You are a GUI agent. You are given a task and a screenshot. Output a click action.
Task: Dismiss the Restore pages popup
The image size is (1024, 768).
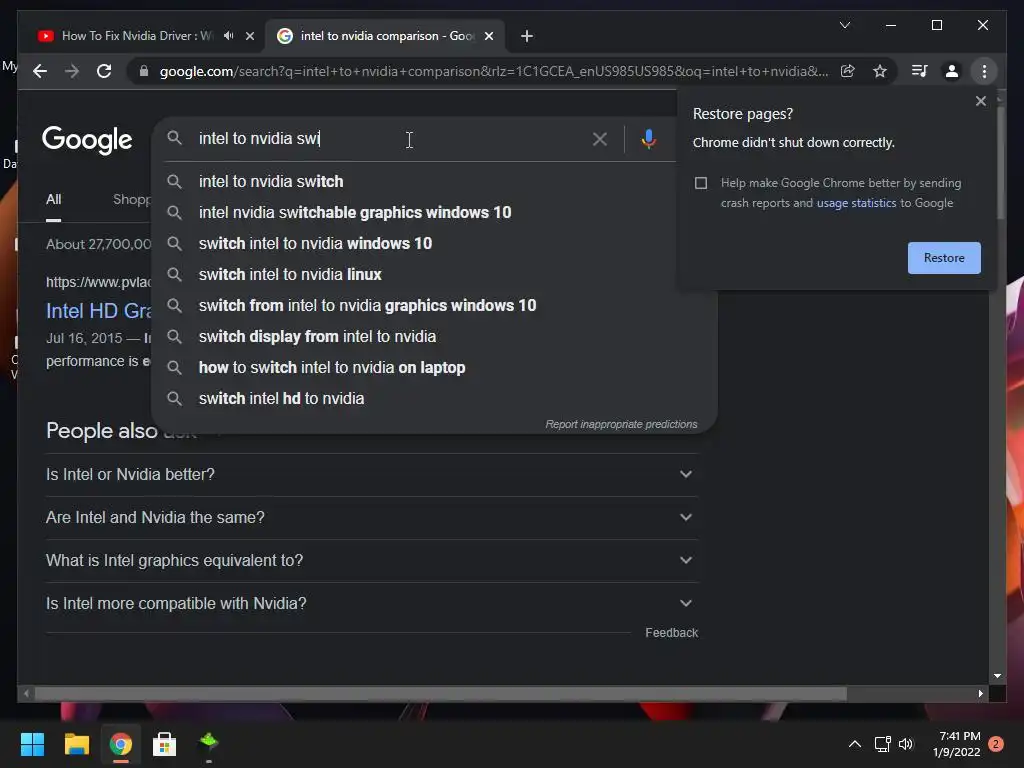(x=981, y=101)
